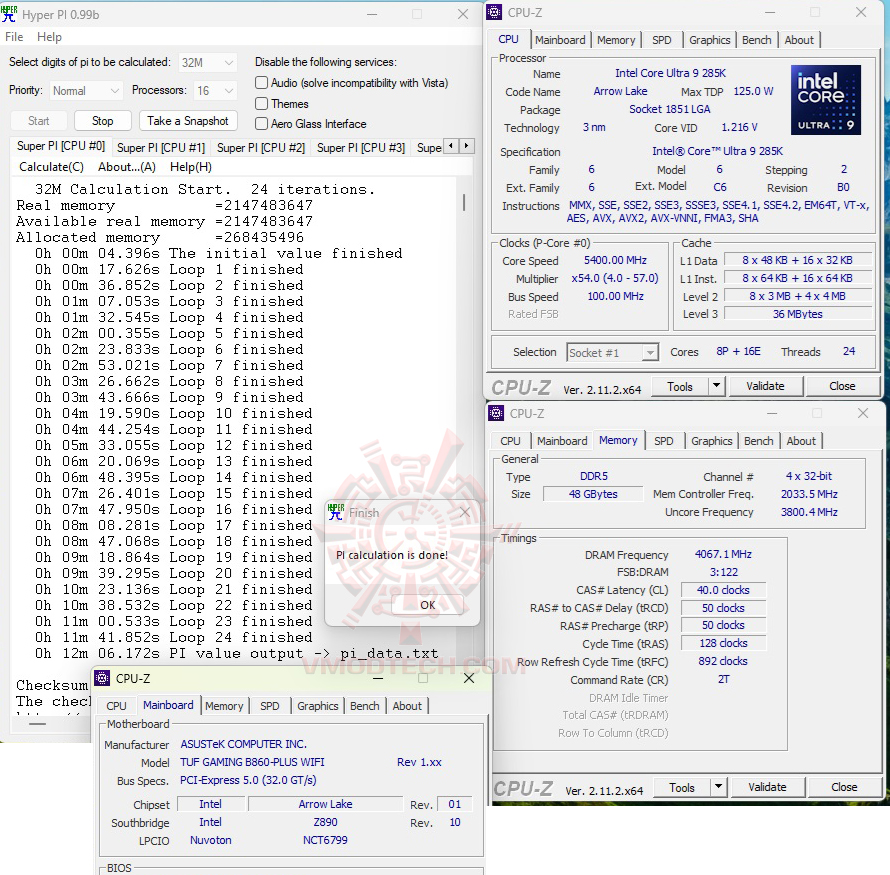Minimize the Mainboard CPU-Z window
Screen dimensions: 890x875
coord(378,678)
